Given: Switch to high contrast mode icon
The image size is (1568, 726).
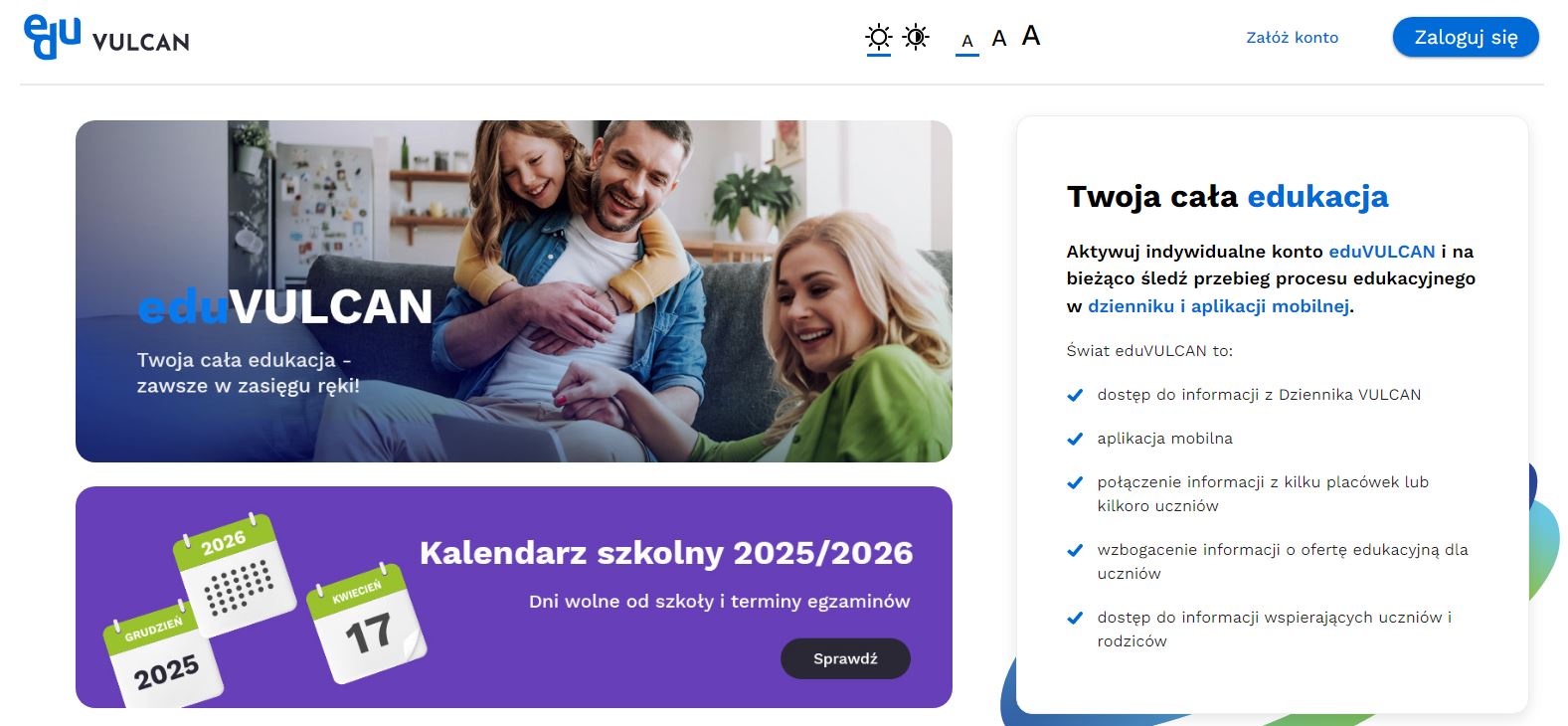Looking at the screenshot, I should click(x=916, y=38).
